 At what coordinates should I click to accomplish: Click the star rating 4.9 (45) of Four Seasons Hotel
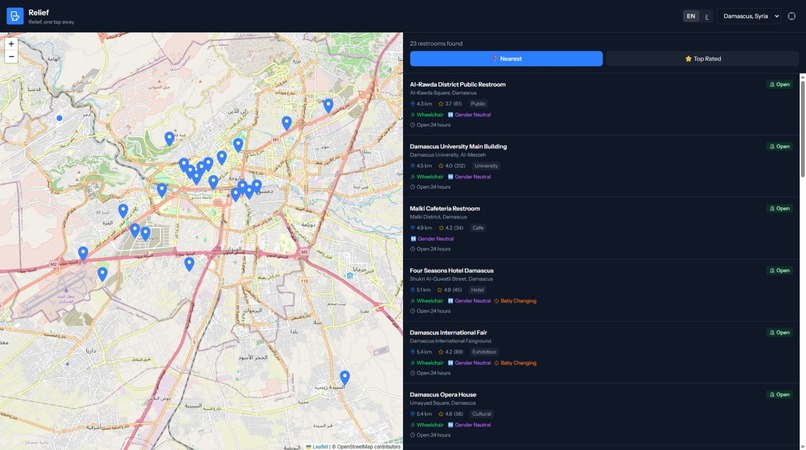pyautogui.click(x=450, y=290)
